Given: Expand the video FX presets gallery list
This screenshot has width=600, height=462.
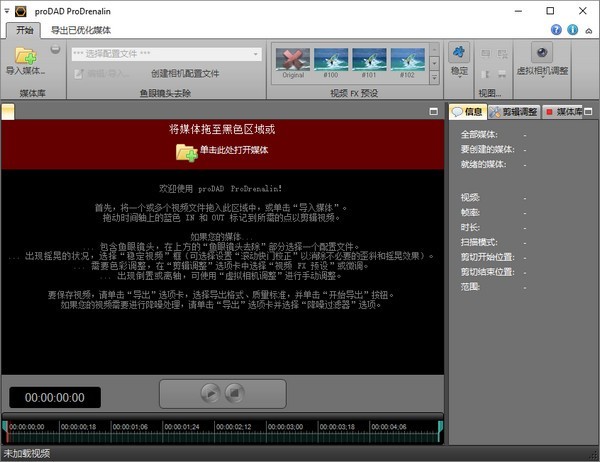Looking at the screenshot, I should tap(432, 75).
